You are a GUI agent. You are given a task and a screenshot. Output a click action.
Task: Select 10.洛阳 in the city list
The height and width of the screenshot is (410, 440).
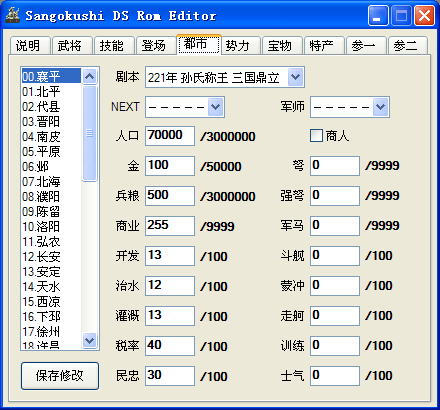(51, 226)
